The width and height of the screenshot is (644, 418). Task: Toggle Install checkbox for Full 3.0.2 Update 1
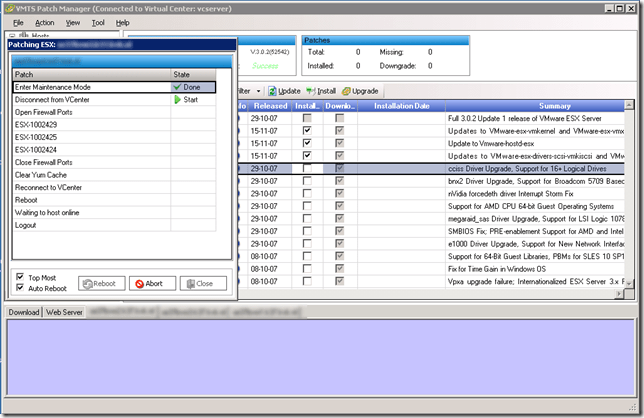(307, 118)
